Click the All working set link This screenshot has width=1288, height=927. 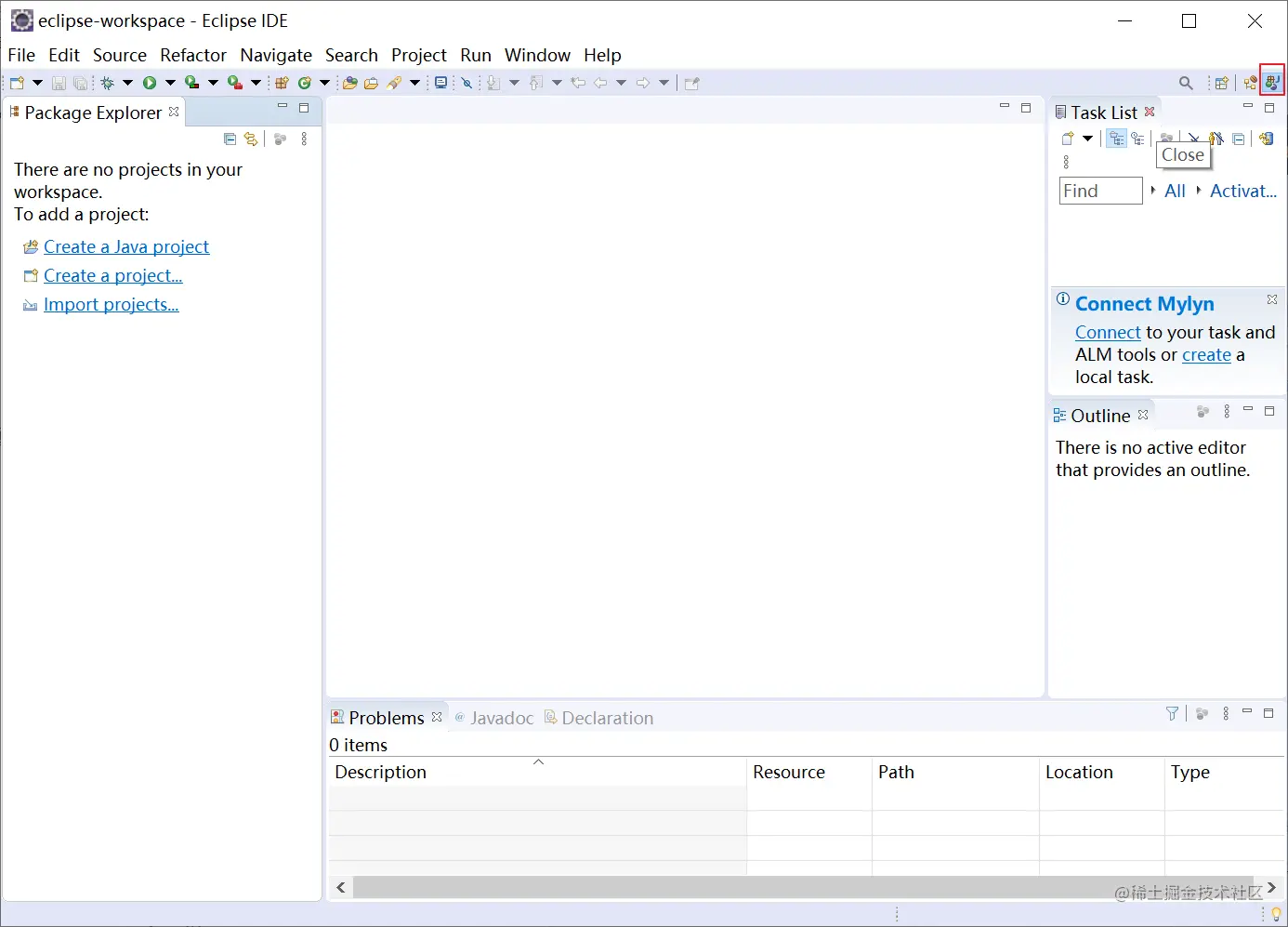tap(1175, 191)
